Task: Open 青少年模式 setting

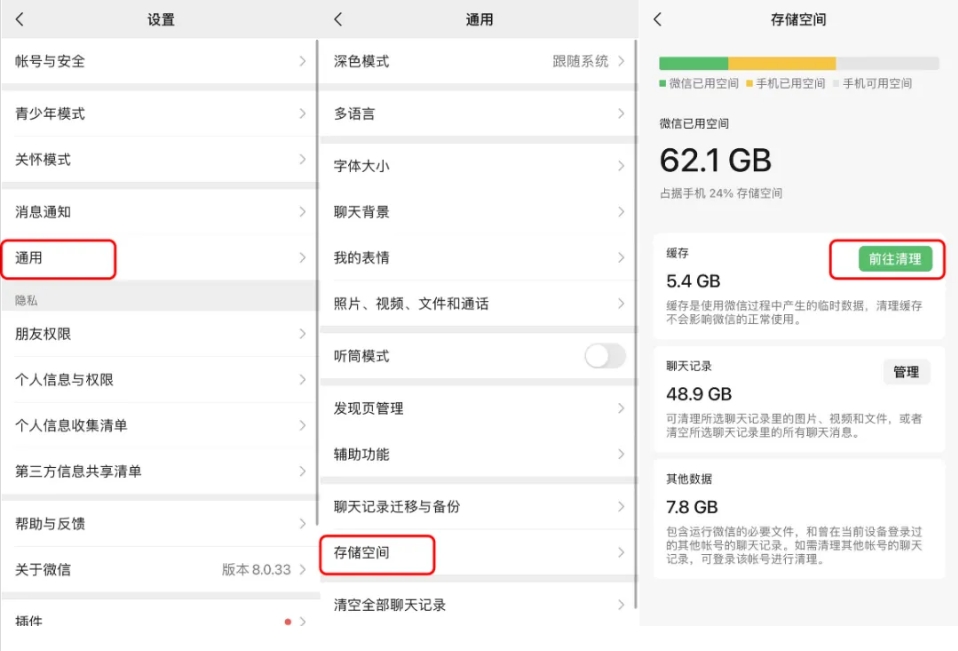Action: (x=158, y=114)
